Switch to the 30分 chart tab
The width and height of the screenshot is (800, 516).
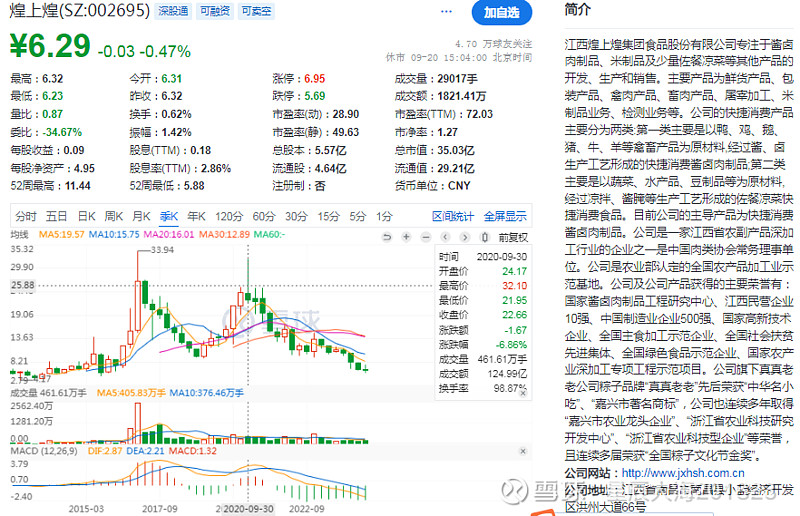point(296,216)
